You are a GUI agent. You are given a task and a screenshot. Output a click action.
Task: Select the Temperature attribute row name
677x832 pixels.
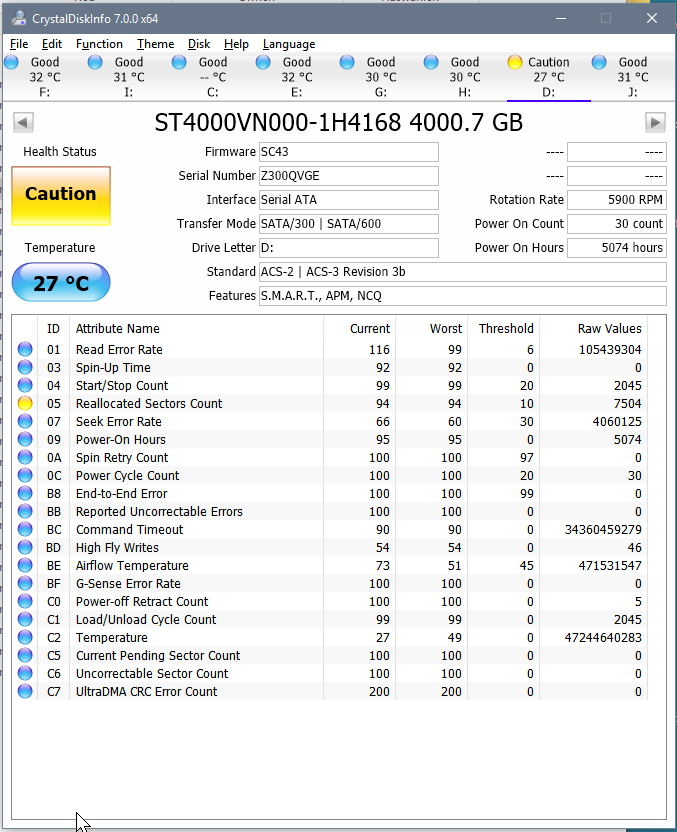[111, 638]
